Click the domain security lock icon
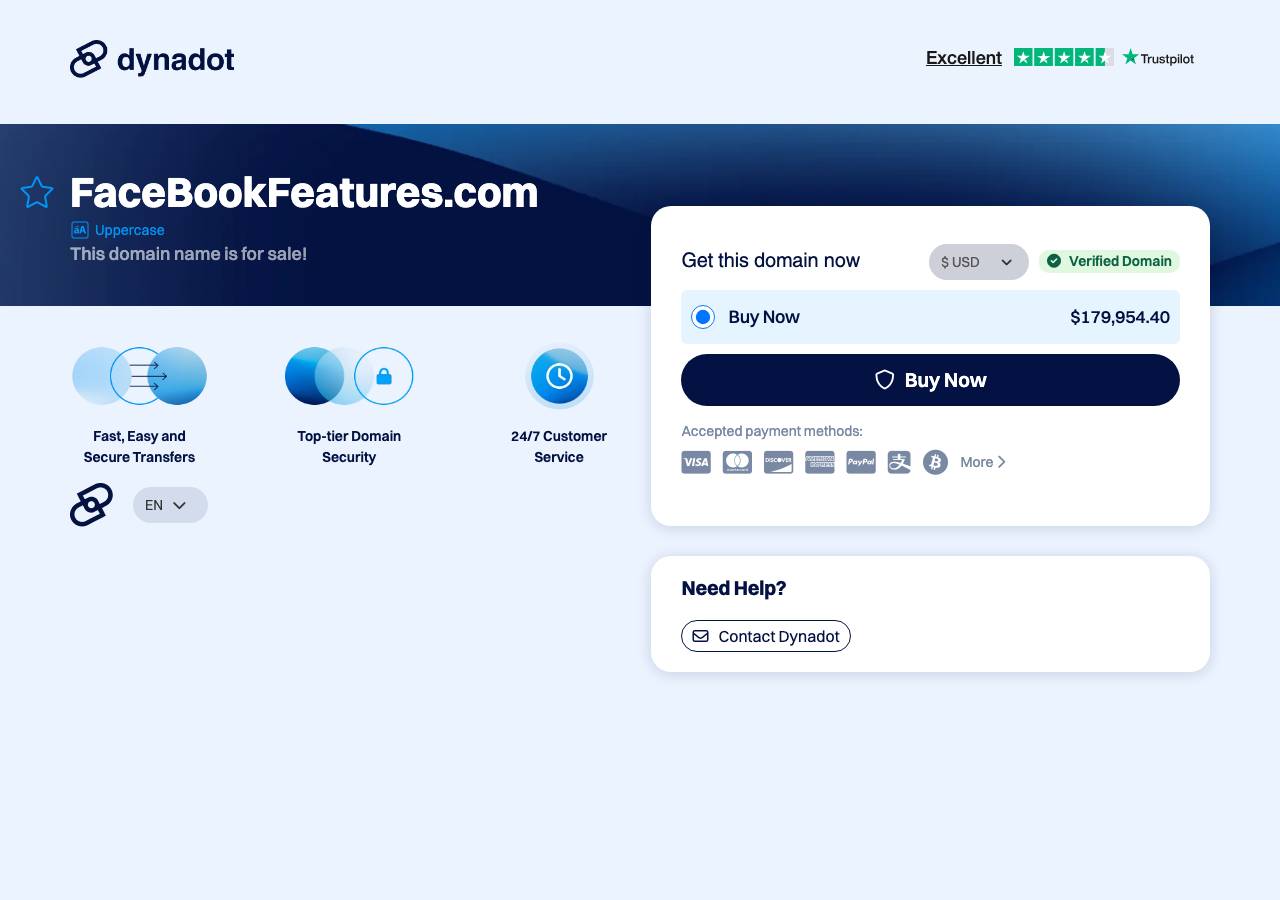This screenshot has width=1280, height=900. (349, 376)
